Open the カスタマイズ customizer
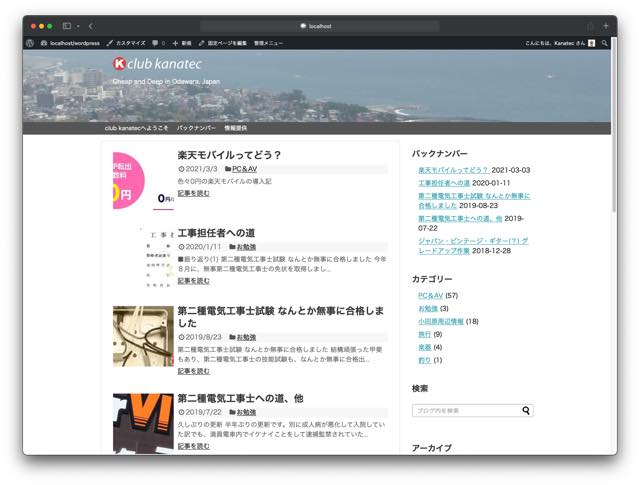640x485 pixels. pyautogui.click(x=126, y=43)
